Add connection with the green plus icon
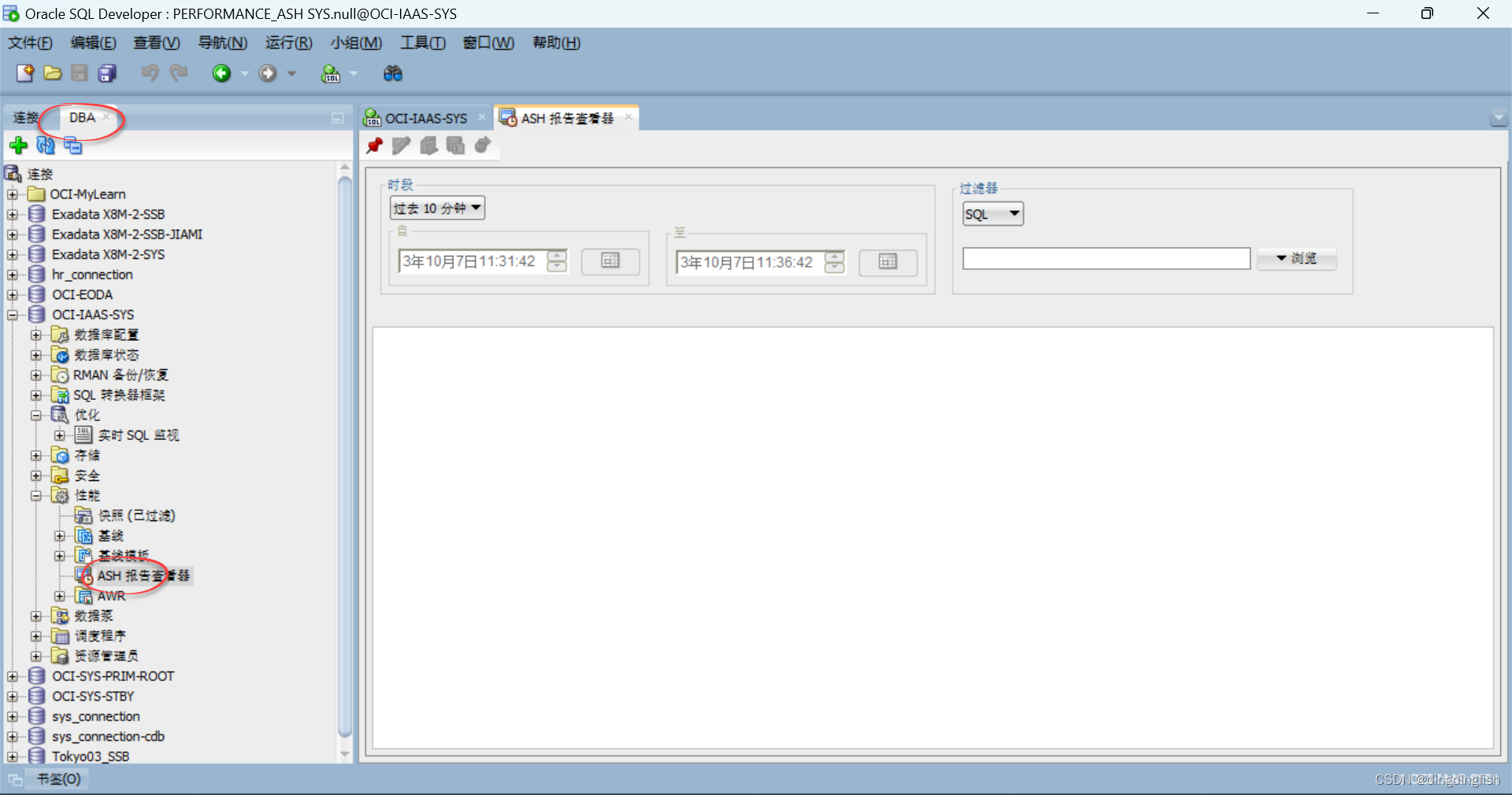This screenshot has height=795, width=1512. coord(18,145)
